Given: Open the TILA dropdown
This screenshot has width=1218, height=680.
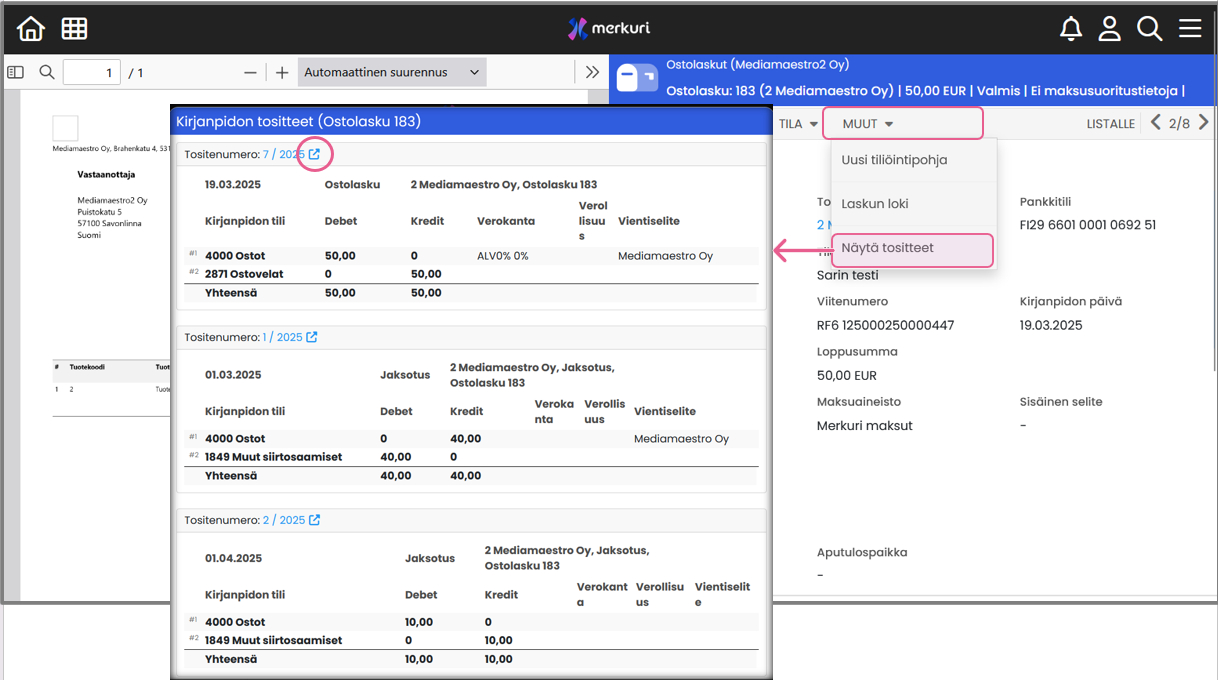Looking at the screenshot, I should click(x=796, y=124).
